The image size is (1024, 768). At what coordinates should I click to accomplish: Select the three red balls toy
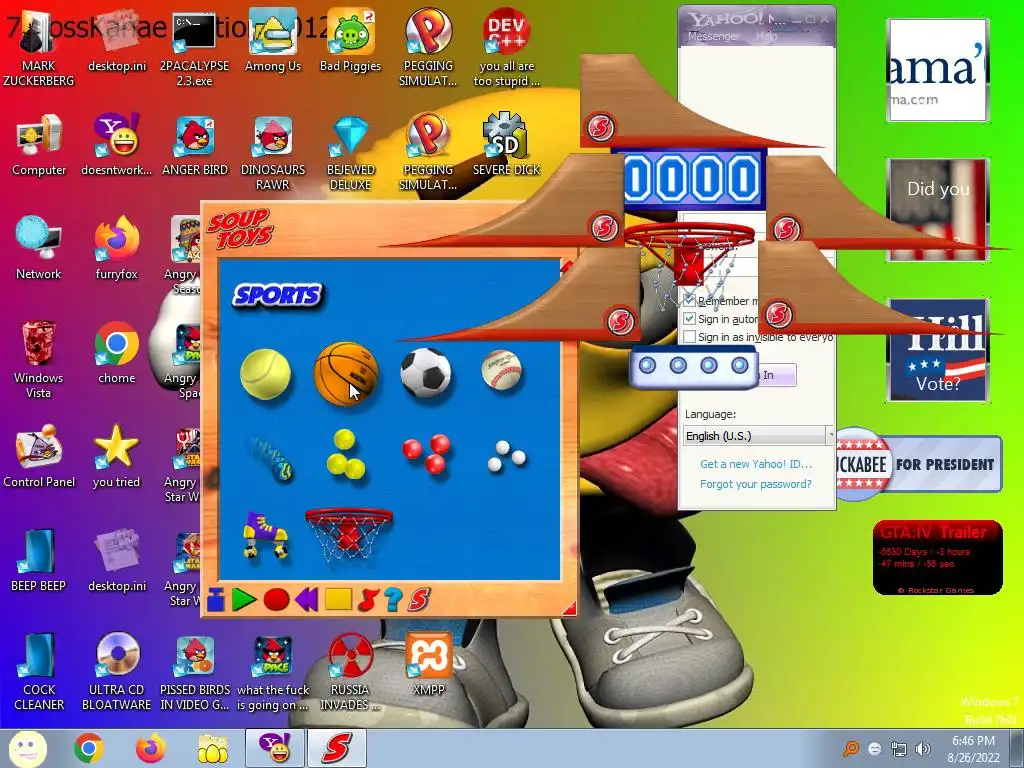[x=426, y=453]
